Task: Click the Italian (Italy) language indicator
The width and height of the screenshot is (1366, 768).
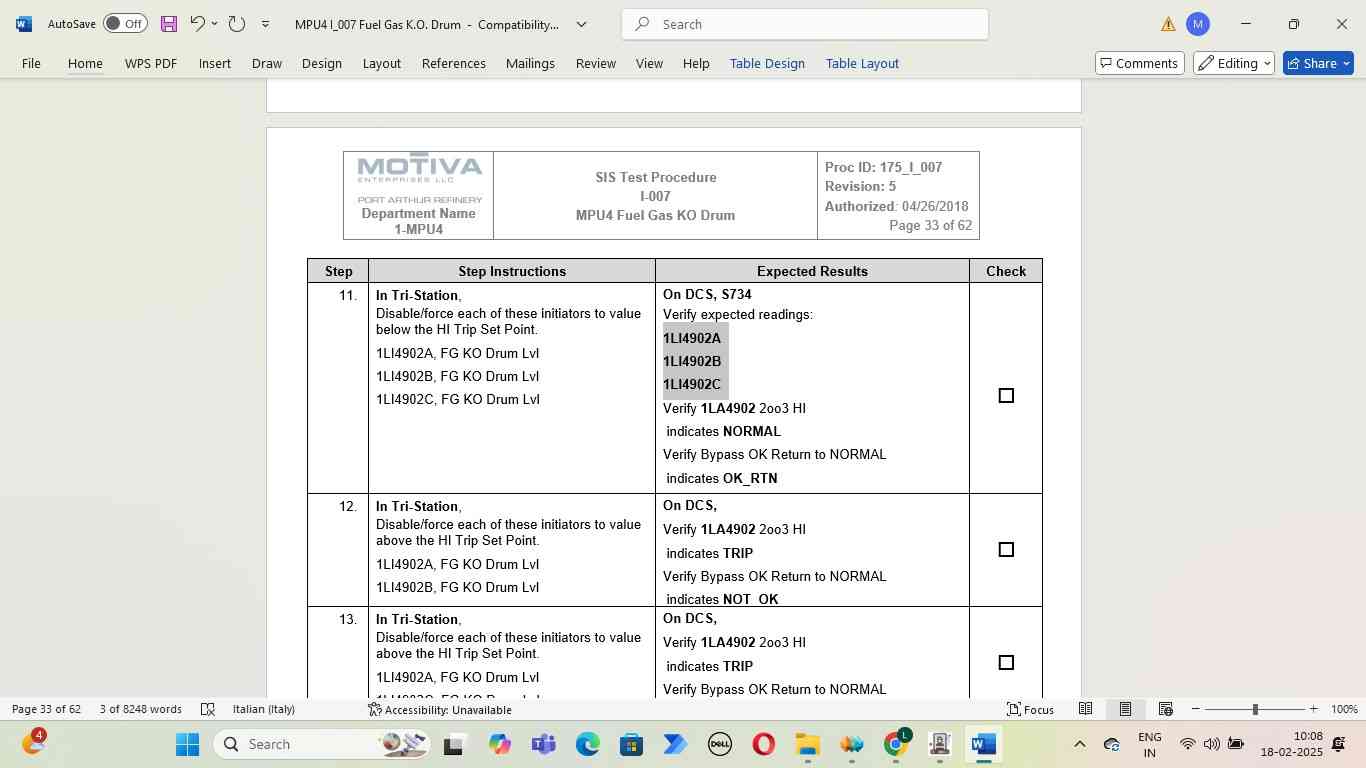Action: (x=264, y=709)
